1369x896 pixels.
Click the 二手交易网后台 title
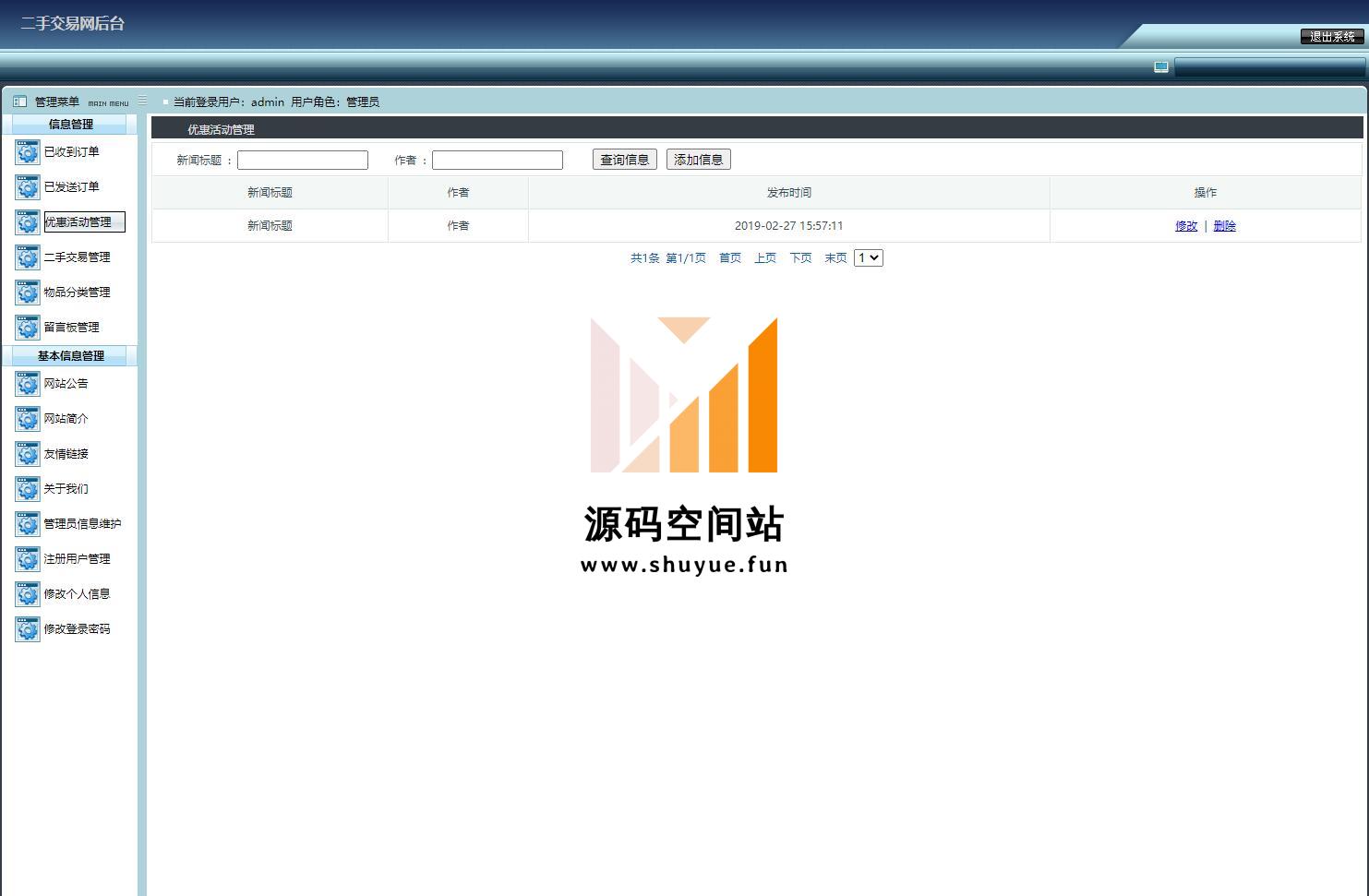72,24
